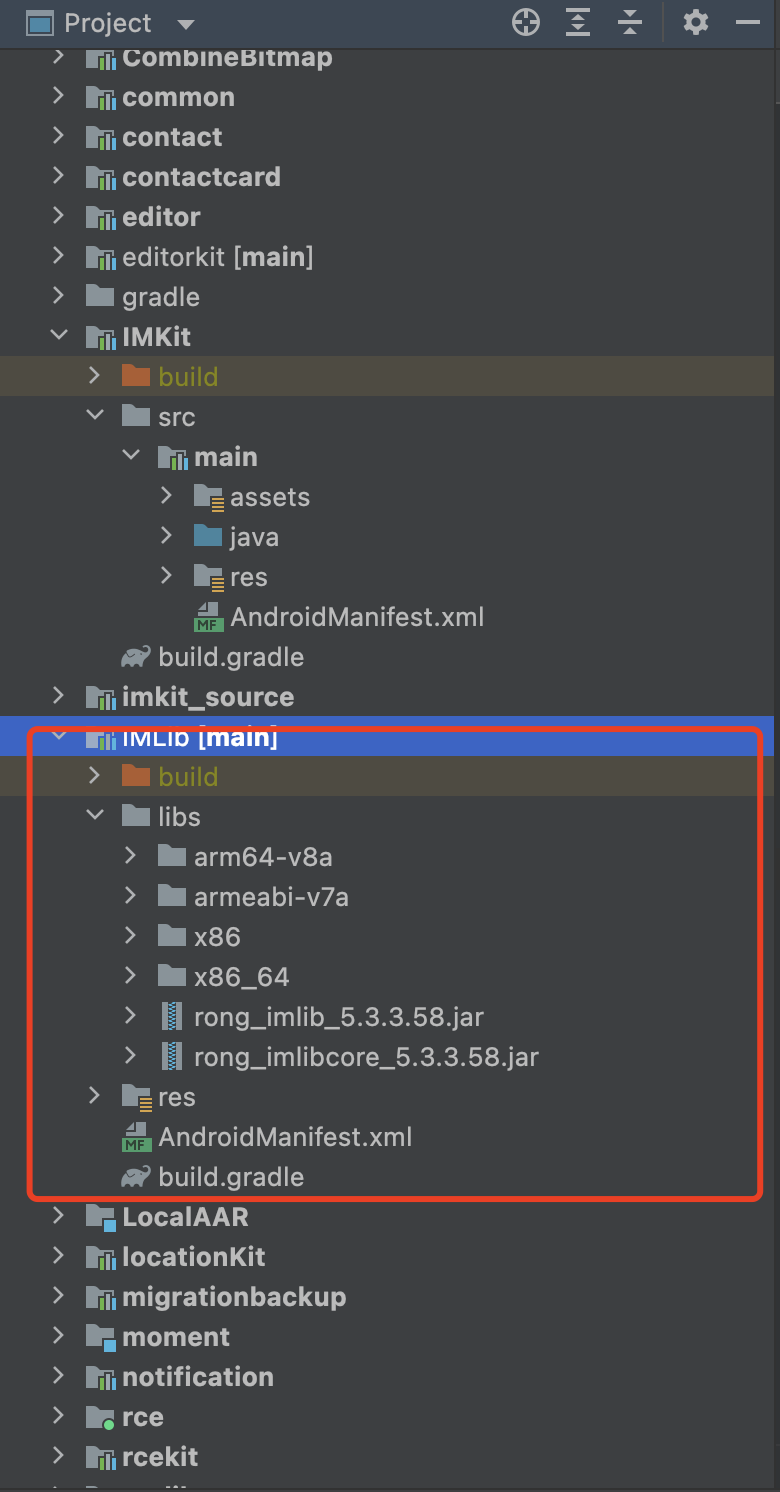Click the manifest icon under IMKit main
Image resolution: width=780 pixels, height=1492 pixels.
208,617
